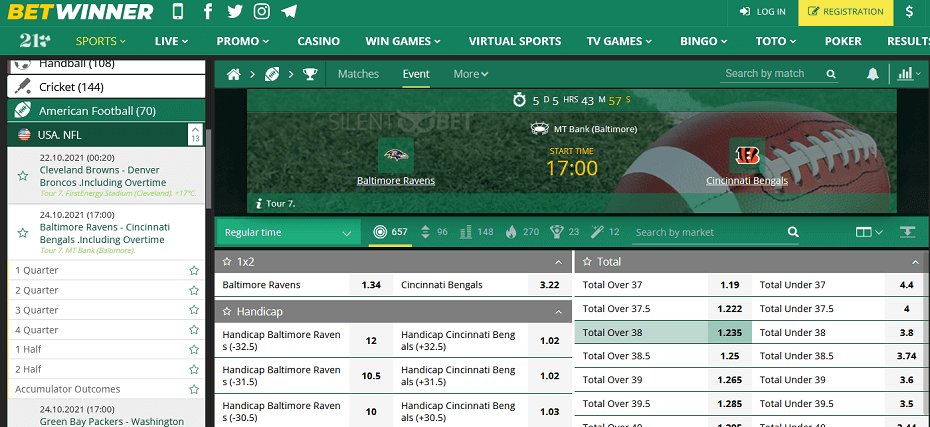Collapse the Handicap market section
The width and height of the screenshot is (930, 427).
coord(558,311)
